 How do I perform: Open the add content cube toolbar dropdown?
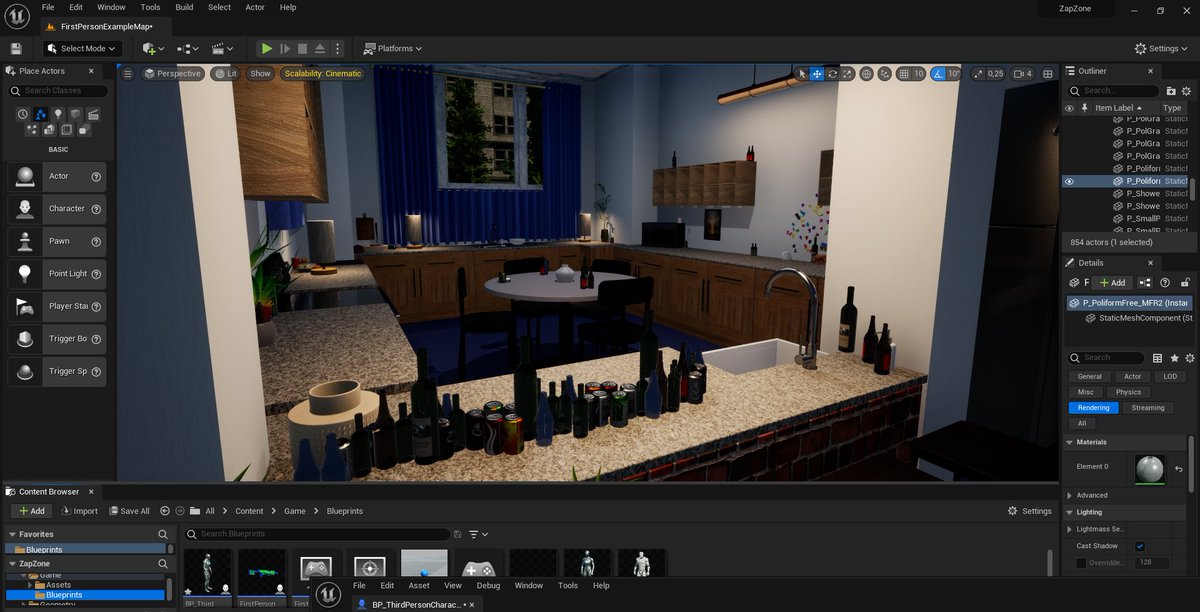[152, 48]
